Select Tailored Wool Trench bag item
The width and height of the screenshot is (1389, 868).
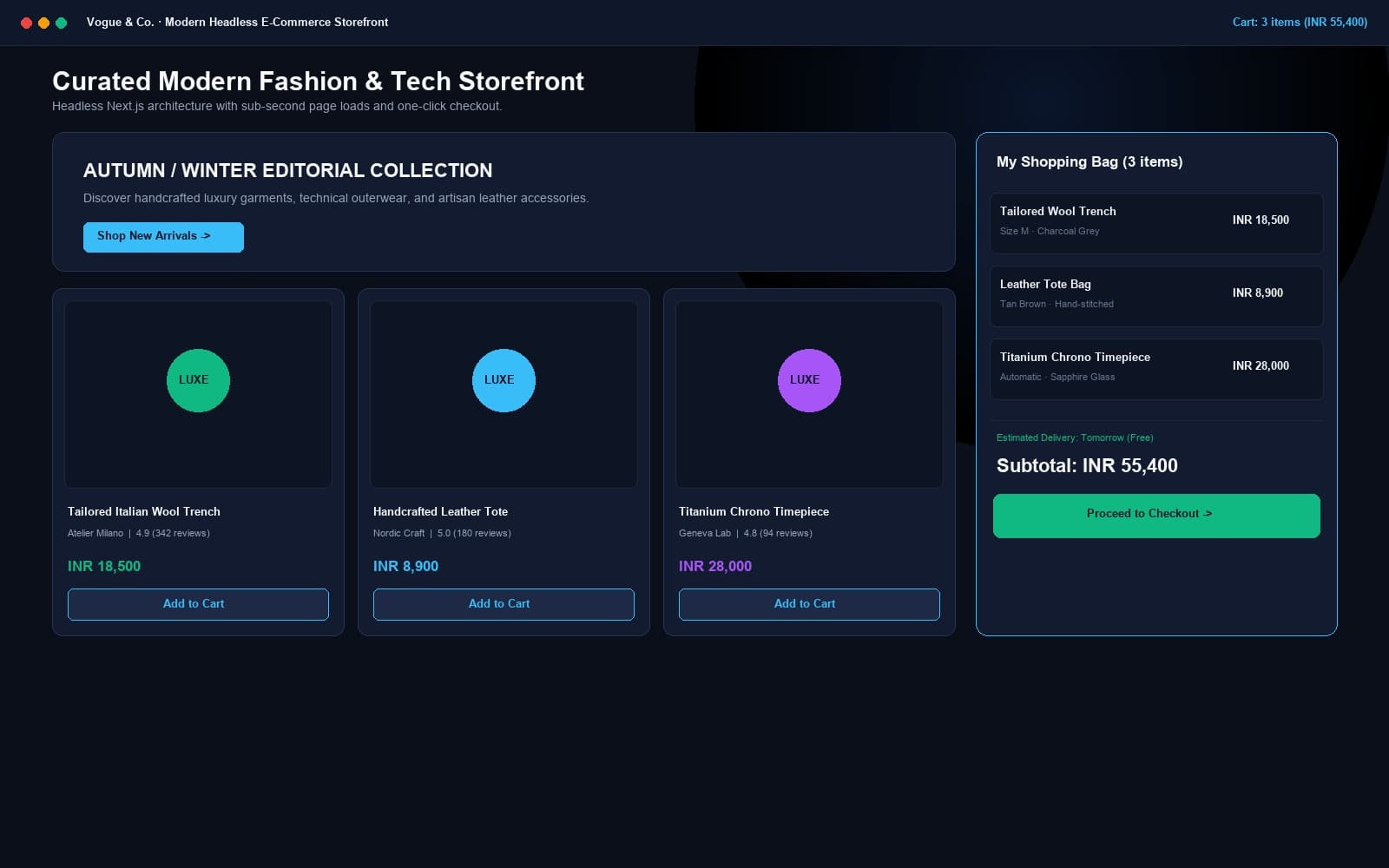[1156, 223]
